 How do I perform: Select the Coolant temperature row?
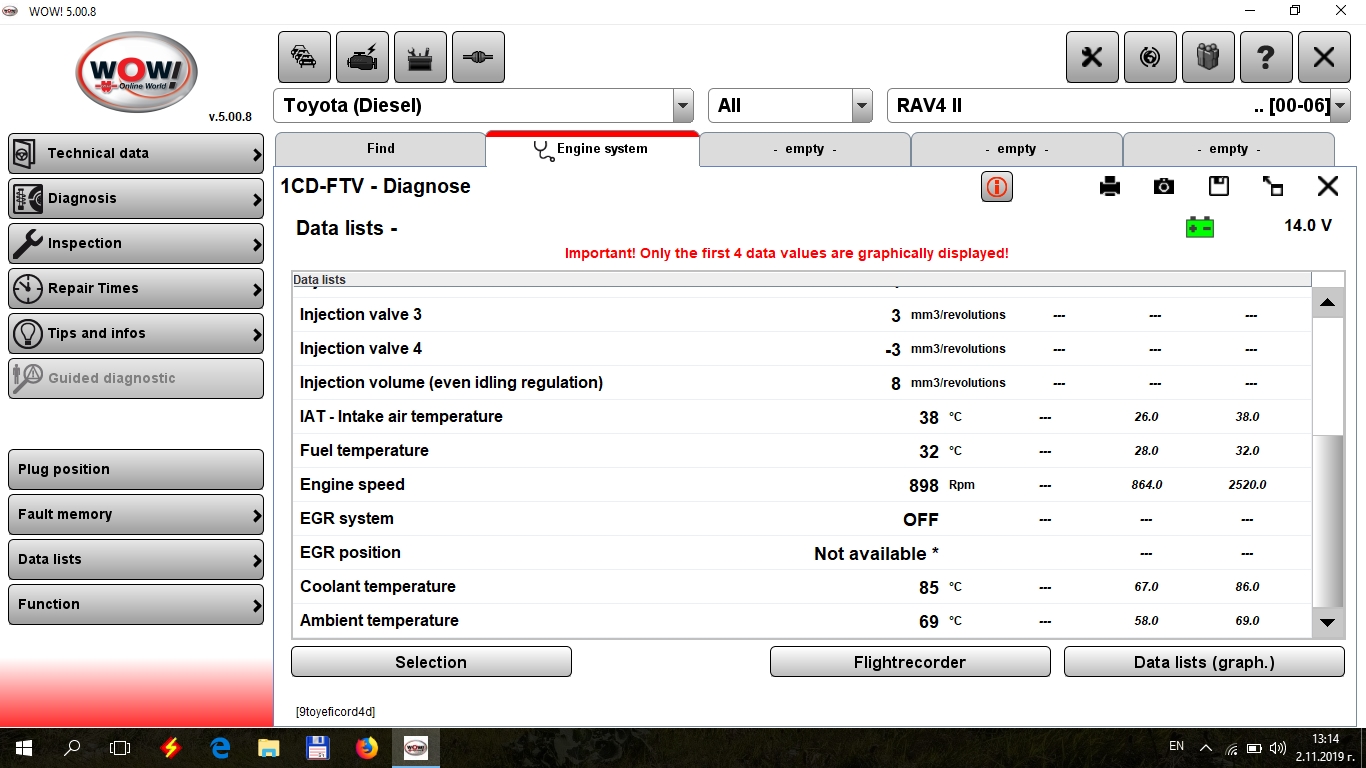pyautogui.click(x=801, y=587)
